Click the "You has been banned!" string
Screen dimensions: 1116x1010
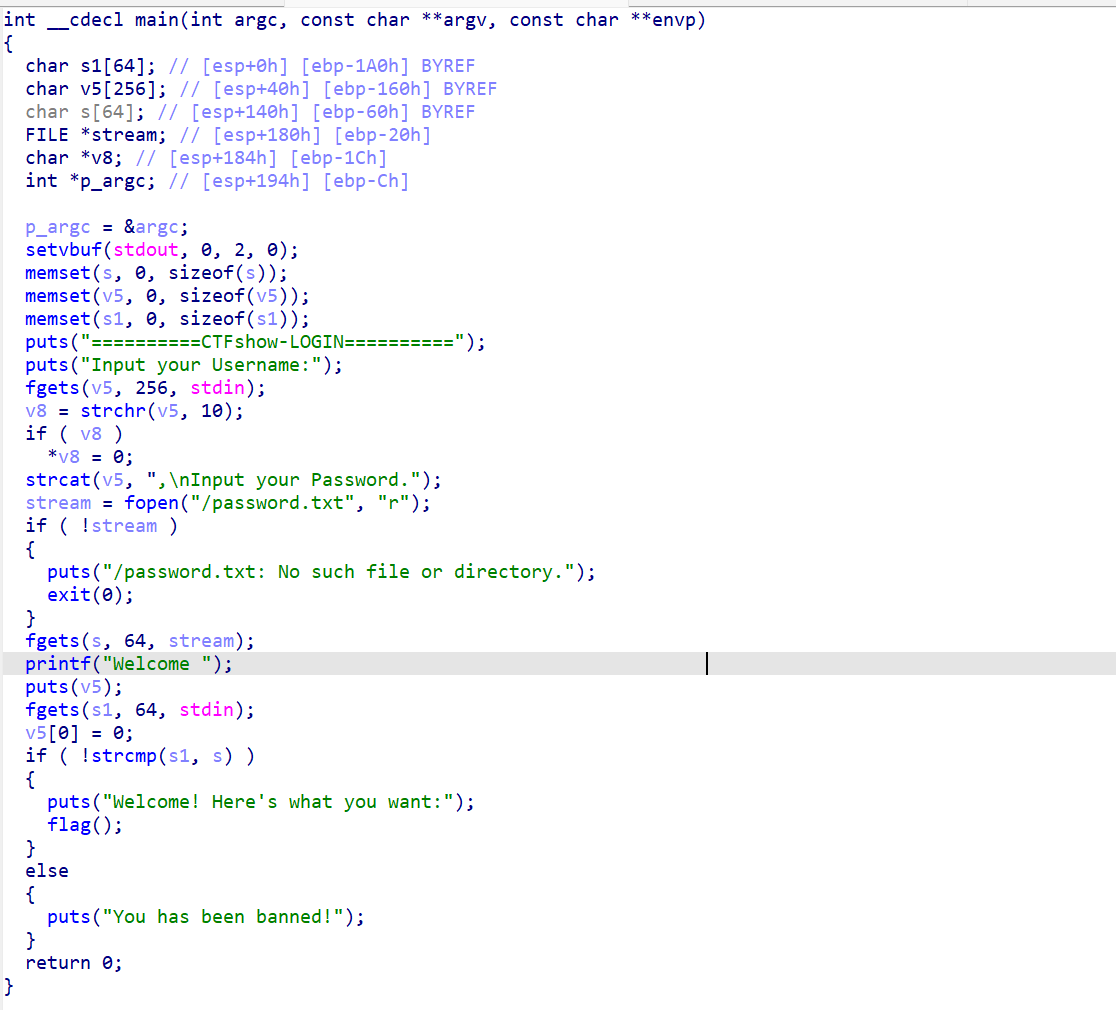tap(223, 917)
